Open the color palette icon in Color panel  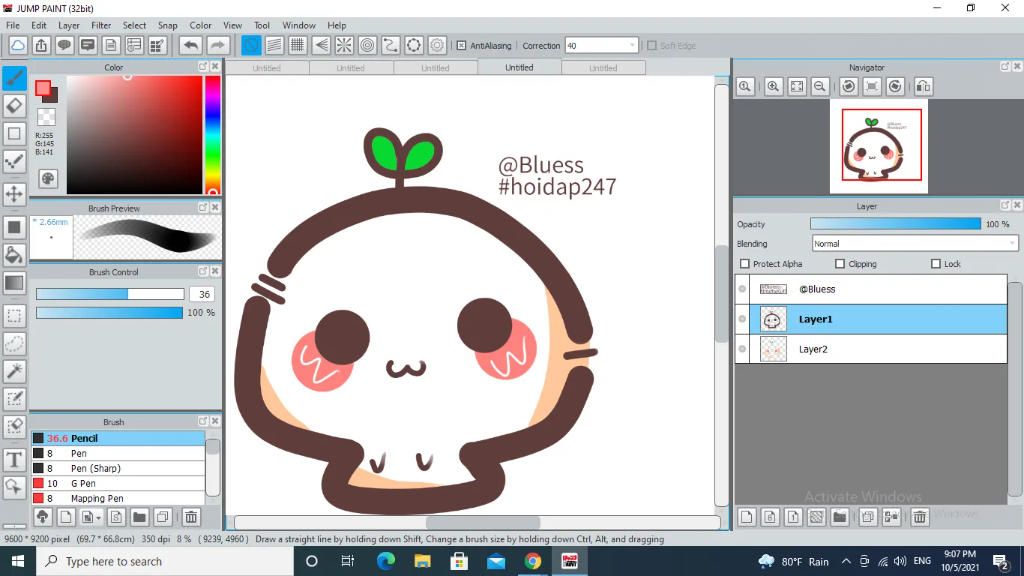pyautogui.click(x=48, y=179)
